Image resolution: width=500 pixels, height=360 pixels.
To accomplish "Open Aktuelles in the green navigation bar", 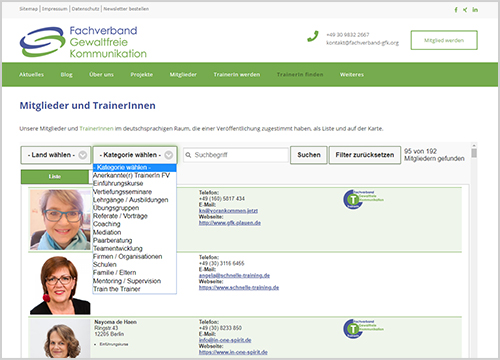I will [31, 74].
